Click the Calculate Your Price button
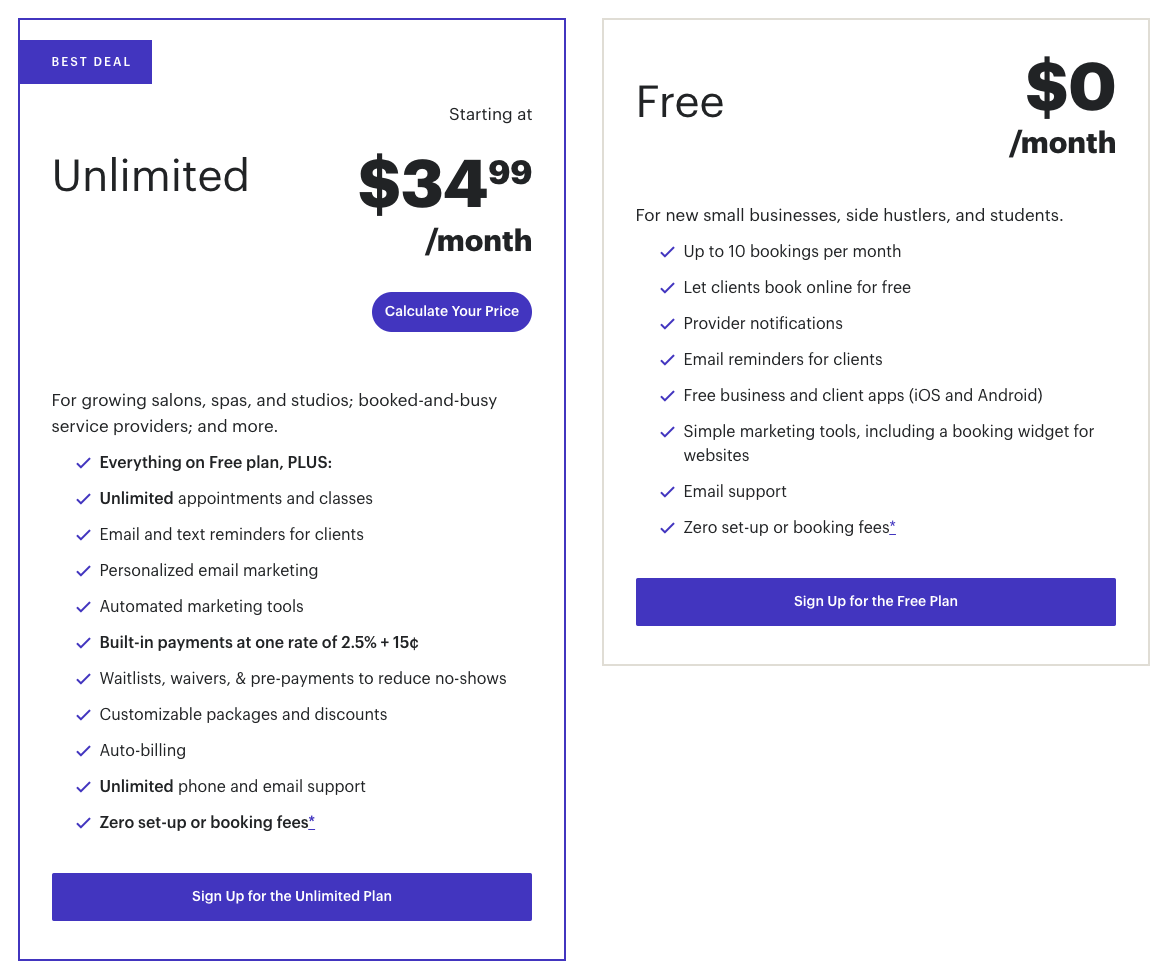Viewport: 1170px width, 976px height. (451, 311)
